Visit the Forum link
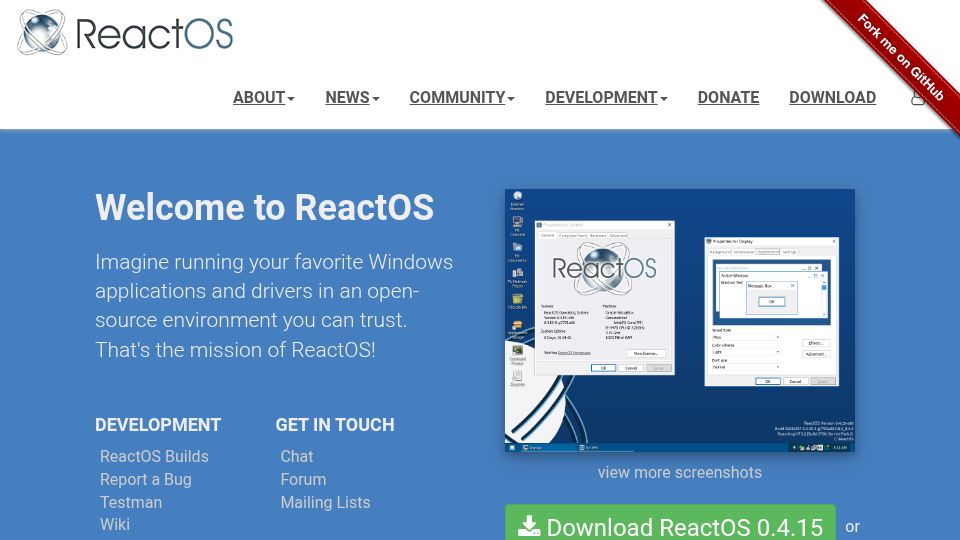The height and width of the screenshot is (540, 960). [x=303, y=479]
